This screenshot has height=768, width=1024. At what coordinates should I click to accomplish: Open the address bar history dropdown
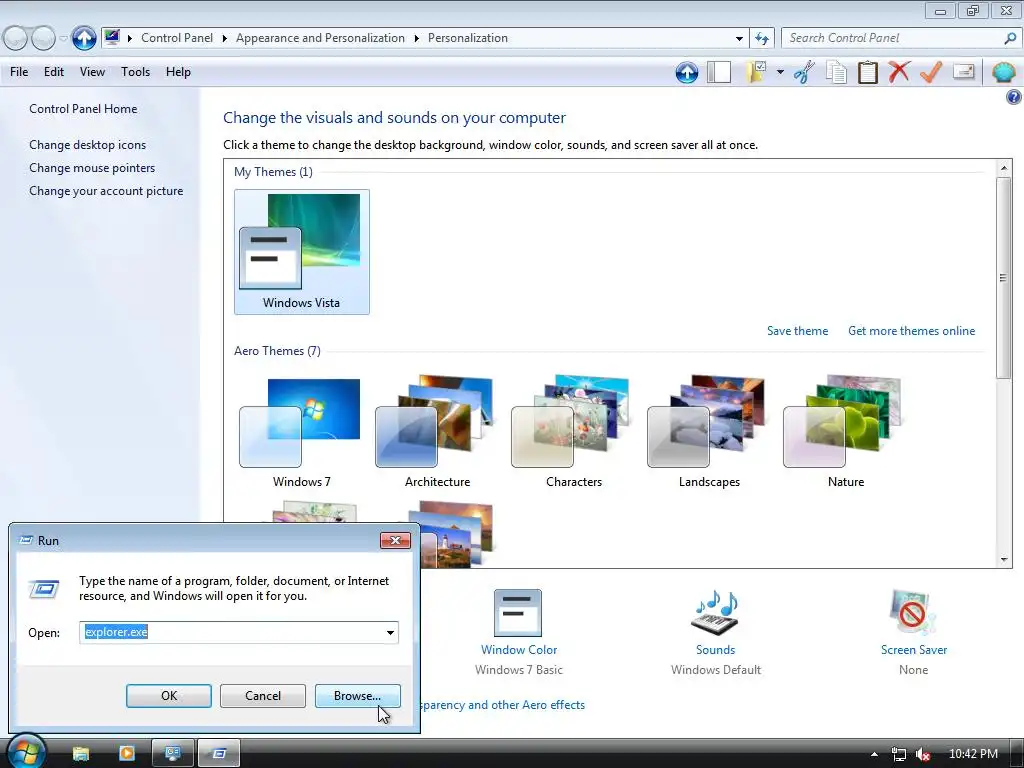tap(739, 39)
